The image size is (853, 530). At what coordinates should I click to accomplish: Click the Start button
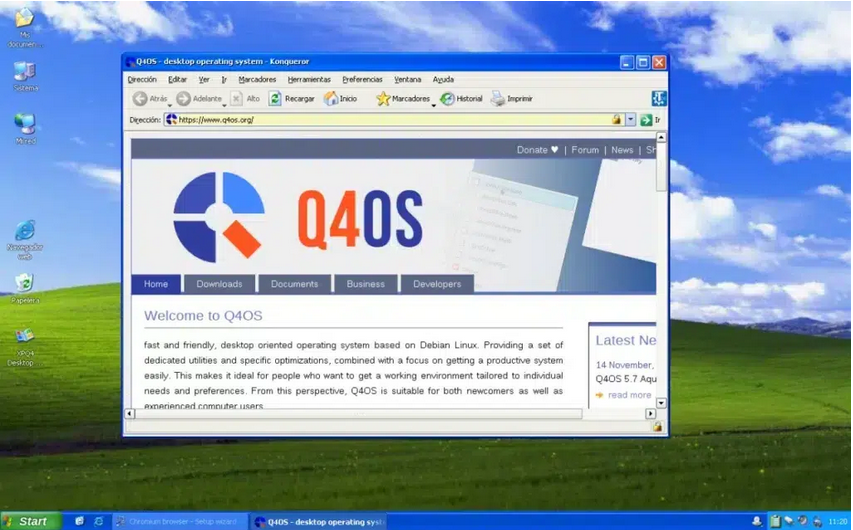coord(31,521)
